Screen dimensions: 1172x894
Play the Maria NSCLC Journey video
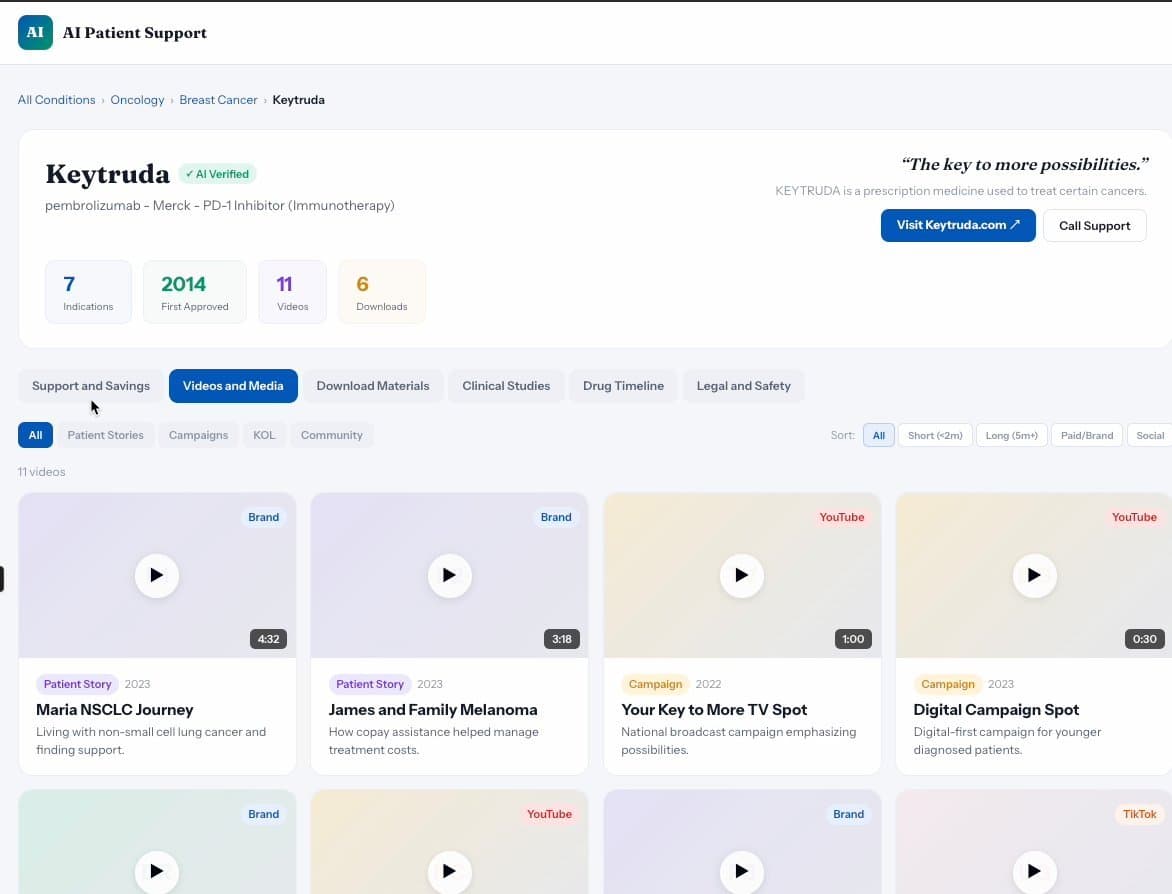point(156,575)
